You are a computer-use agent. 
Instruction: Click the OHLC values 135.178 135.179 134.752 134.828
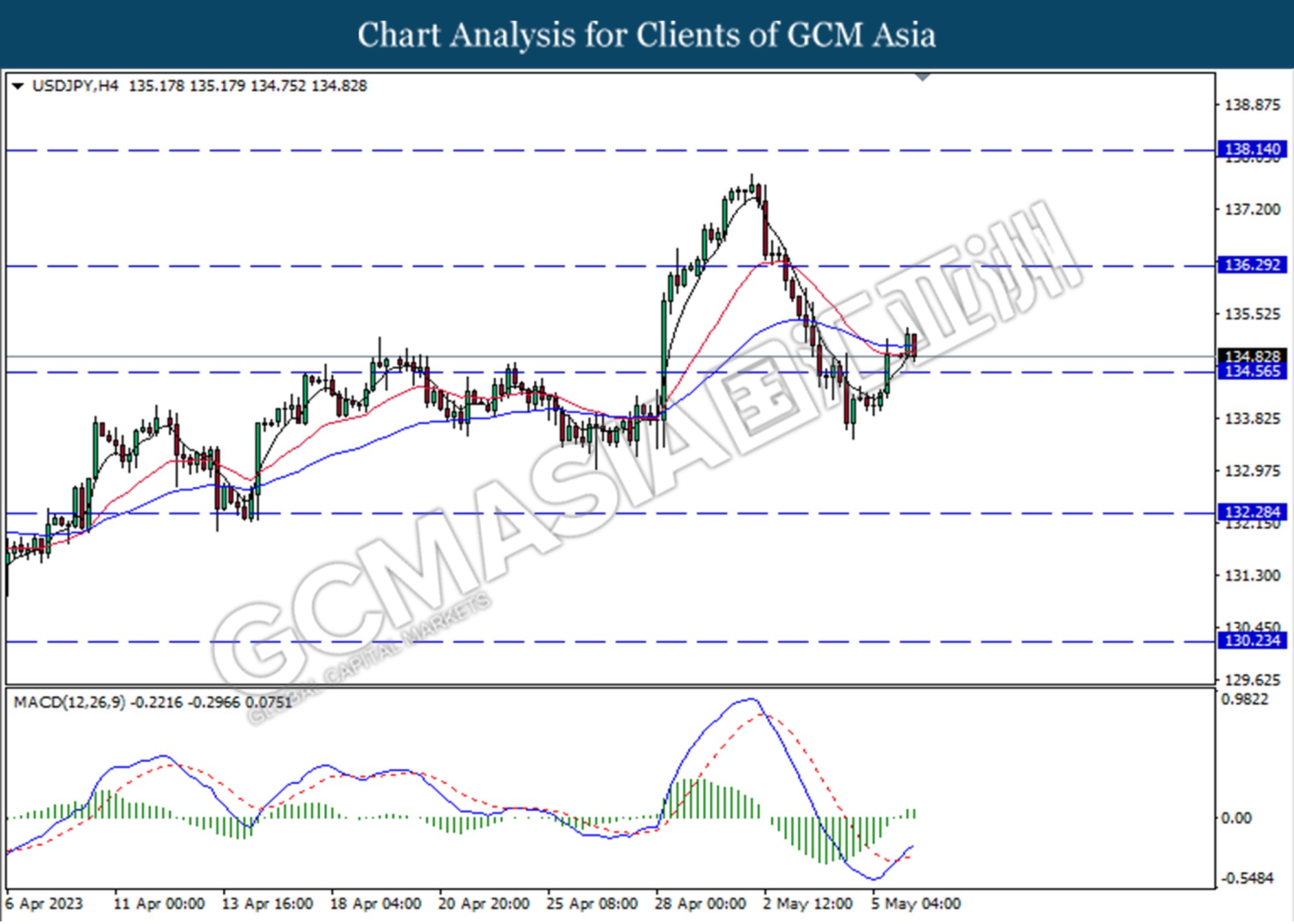[x=248, y=86]
